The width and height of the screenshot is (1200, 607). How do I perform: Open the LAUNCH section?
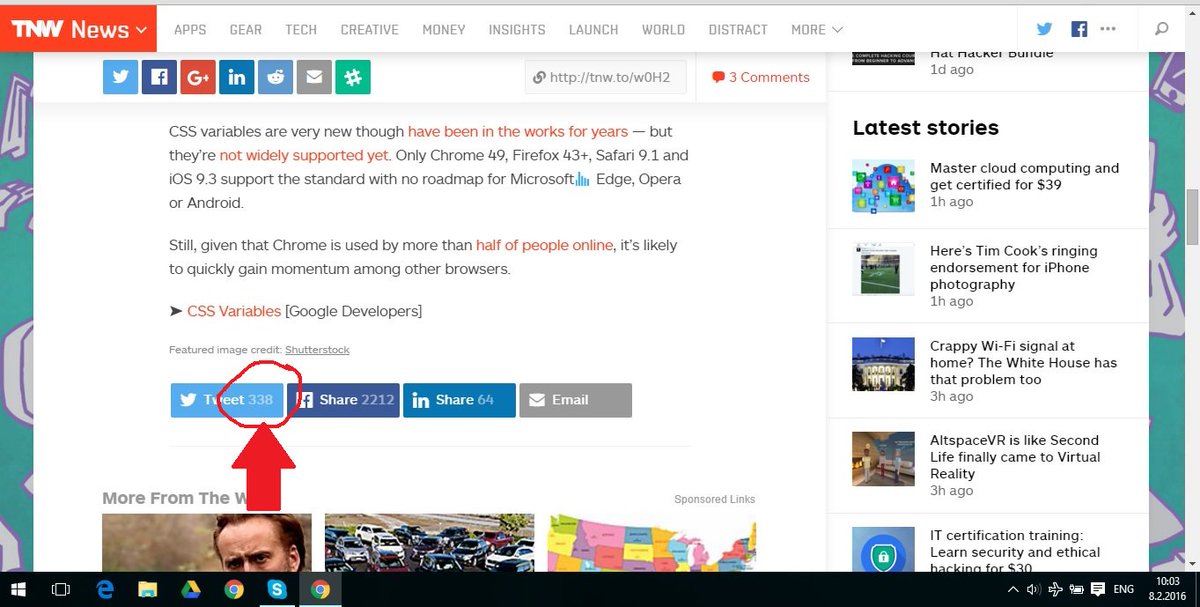(594, 30)
